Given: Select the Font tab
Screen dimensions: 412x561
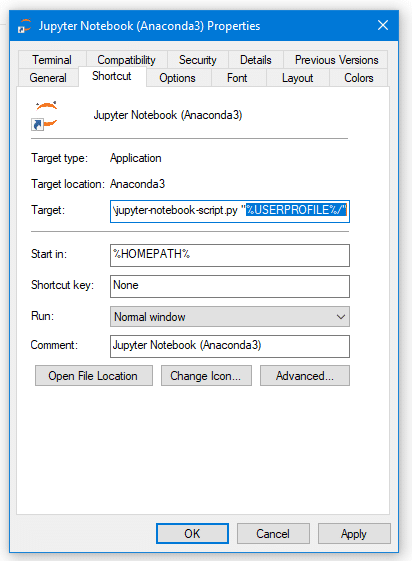Looking at the screenshot, I should (x=237, y=78).
